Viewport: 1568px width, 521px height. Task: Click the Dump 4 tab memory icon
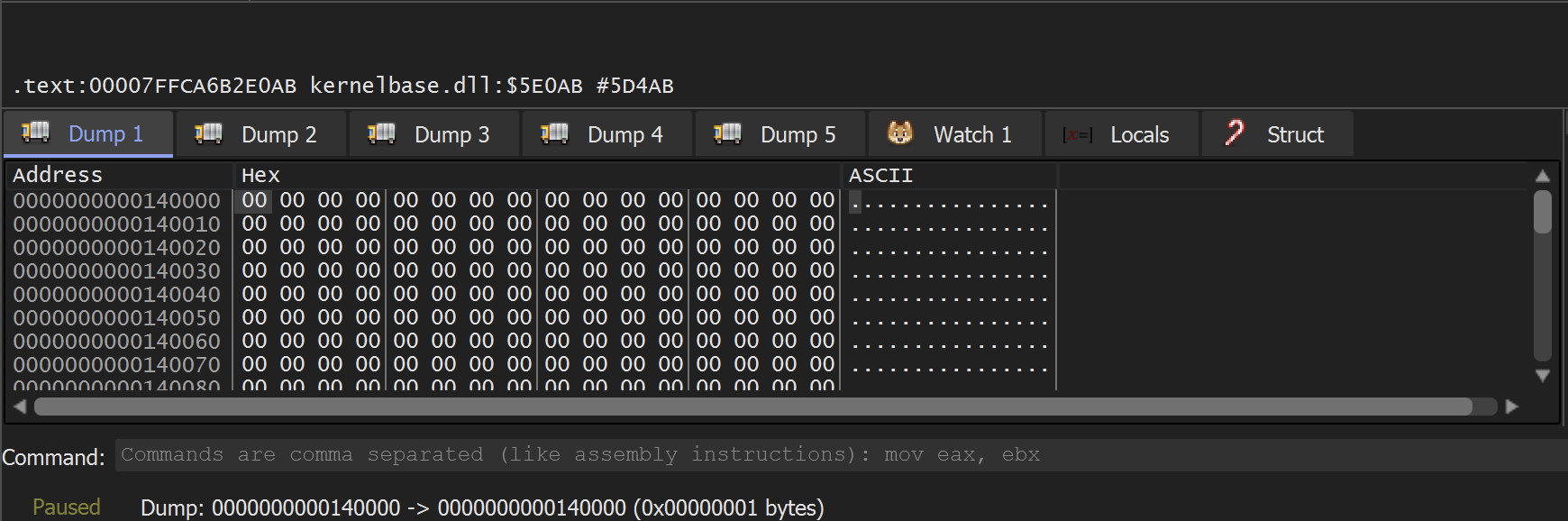point(554,133)
